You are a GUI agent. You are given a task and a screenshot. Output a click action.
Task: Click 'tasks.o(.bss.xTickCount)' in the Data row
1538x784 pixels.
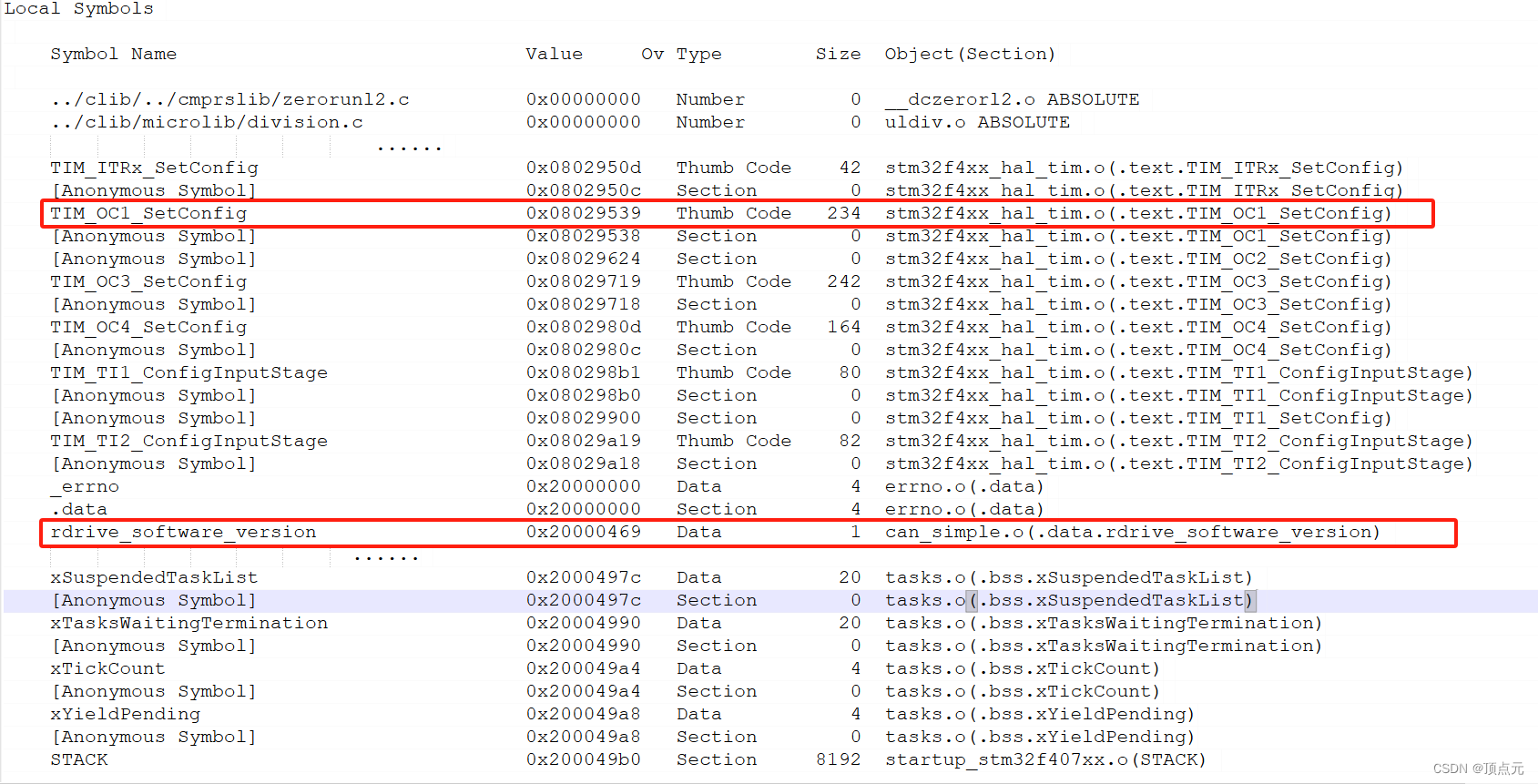click(x=1023, y=668)
